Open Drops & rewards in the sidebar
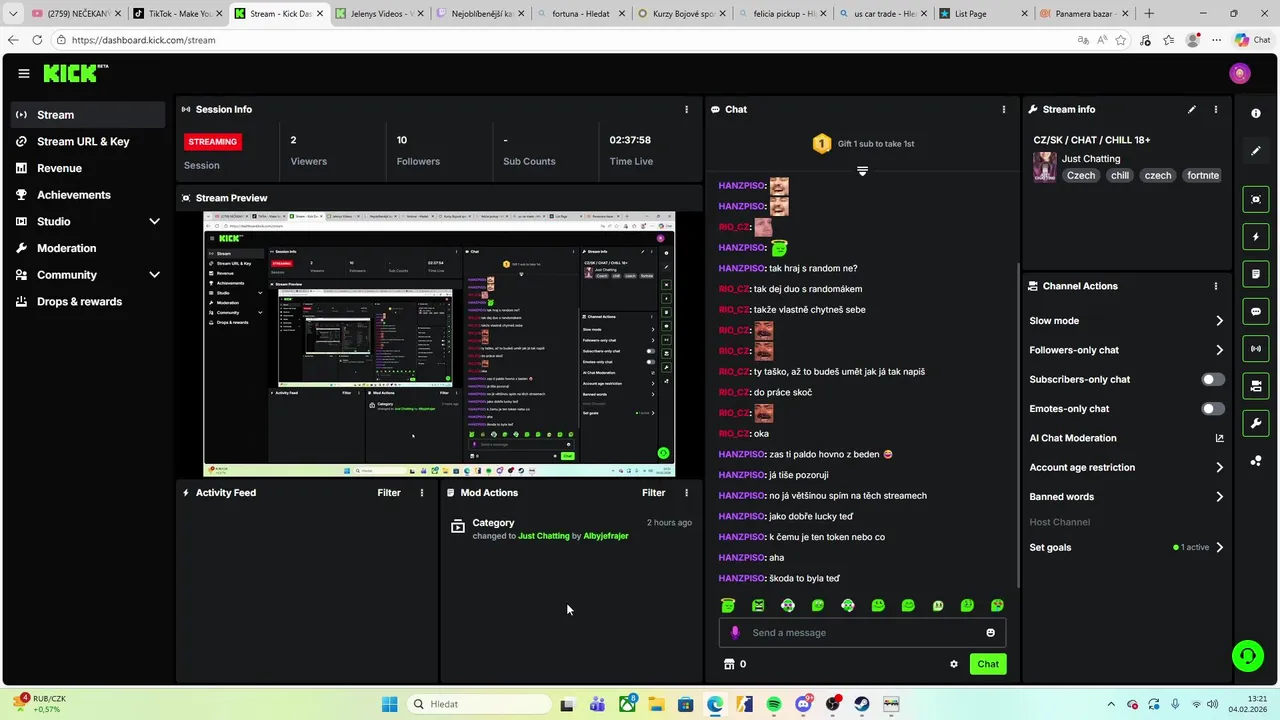1280x720 pixels. 88,301
